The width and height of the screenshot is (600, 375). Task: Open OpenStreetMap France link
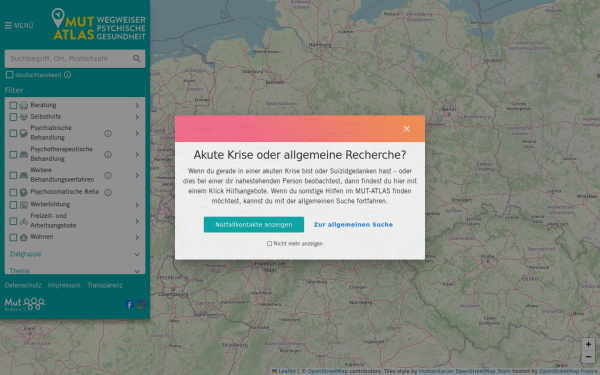[x=568, y=371]
